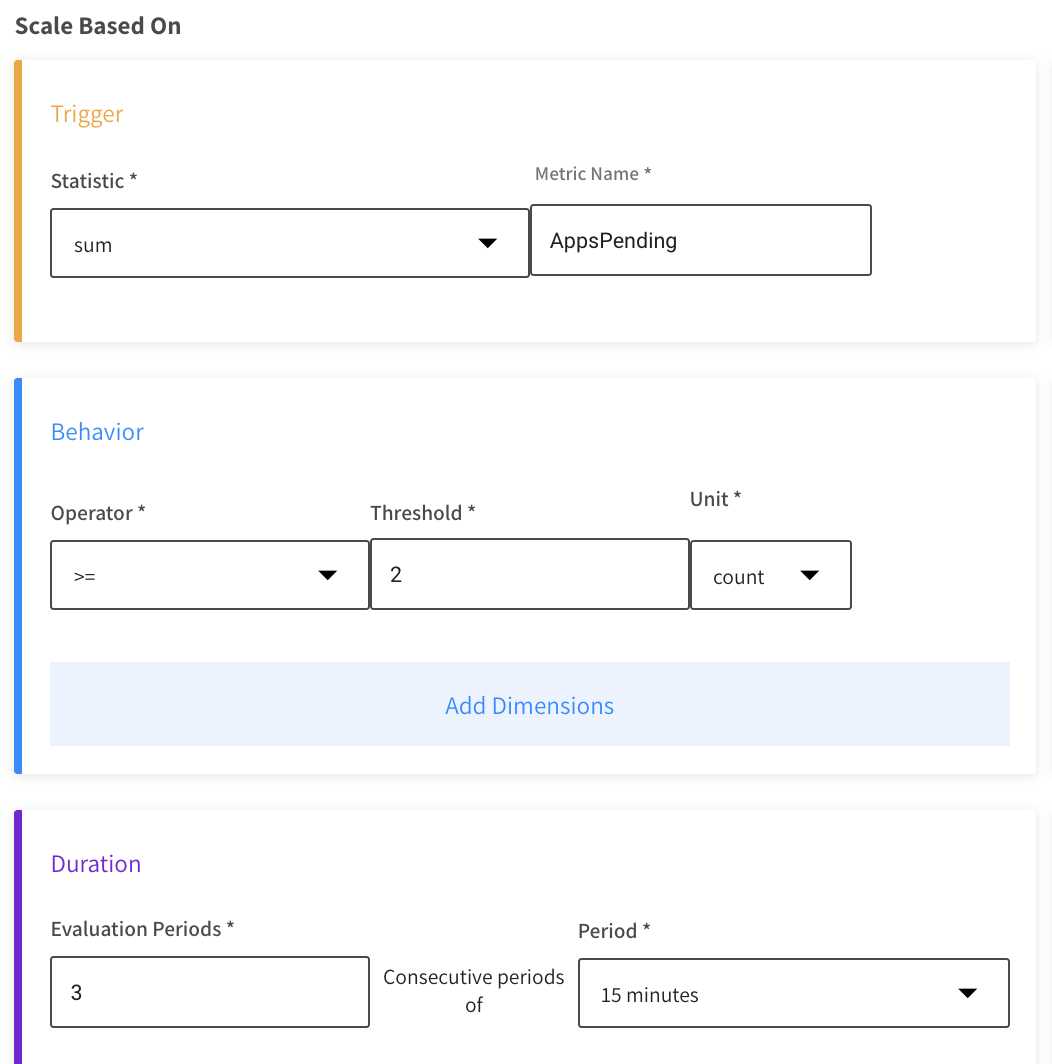The image size is (1052, 1064).
Task: Click the Behavior section heading
Action: tap(97, 432)
